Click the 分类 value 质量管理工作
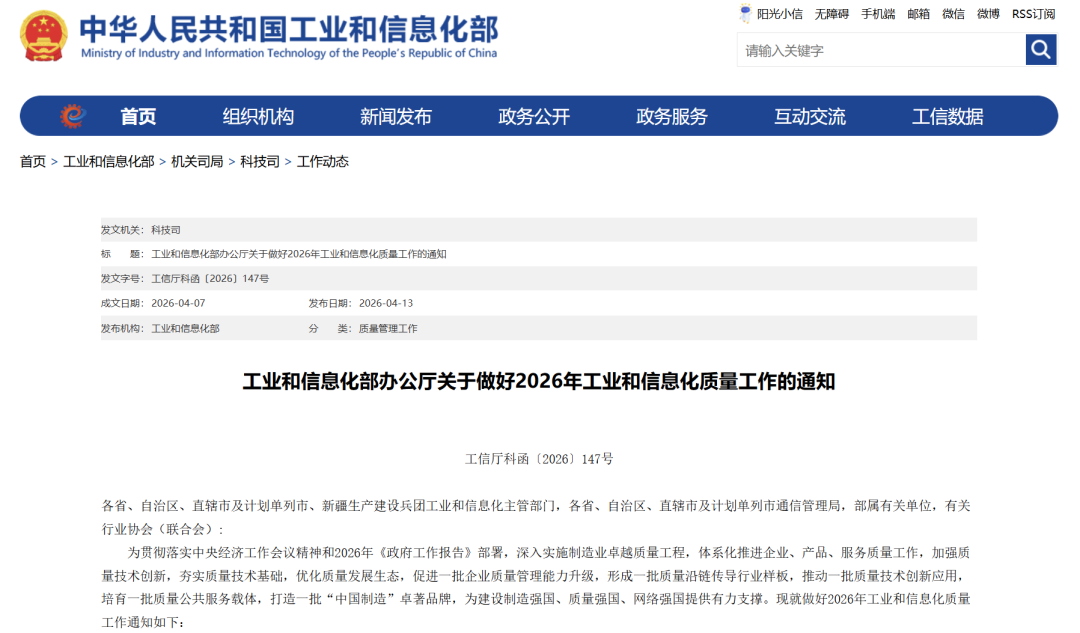The image size is (1080, 633). tap(388, 329)
